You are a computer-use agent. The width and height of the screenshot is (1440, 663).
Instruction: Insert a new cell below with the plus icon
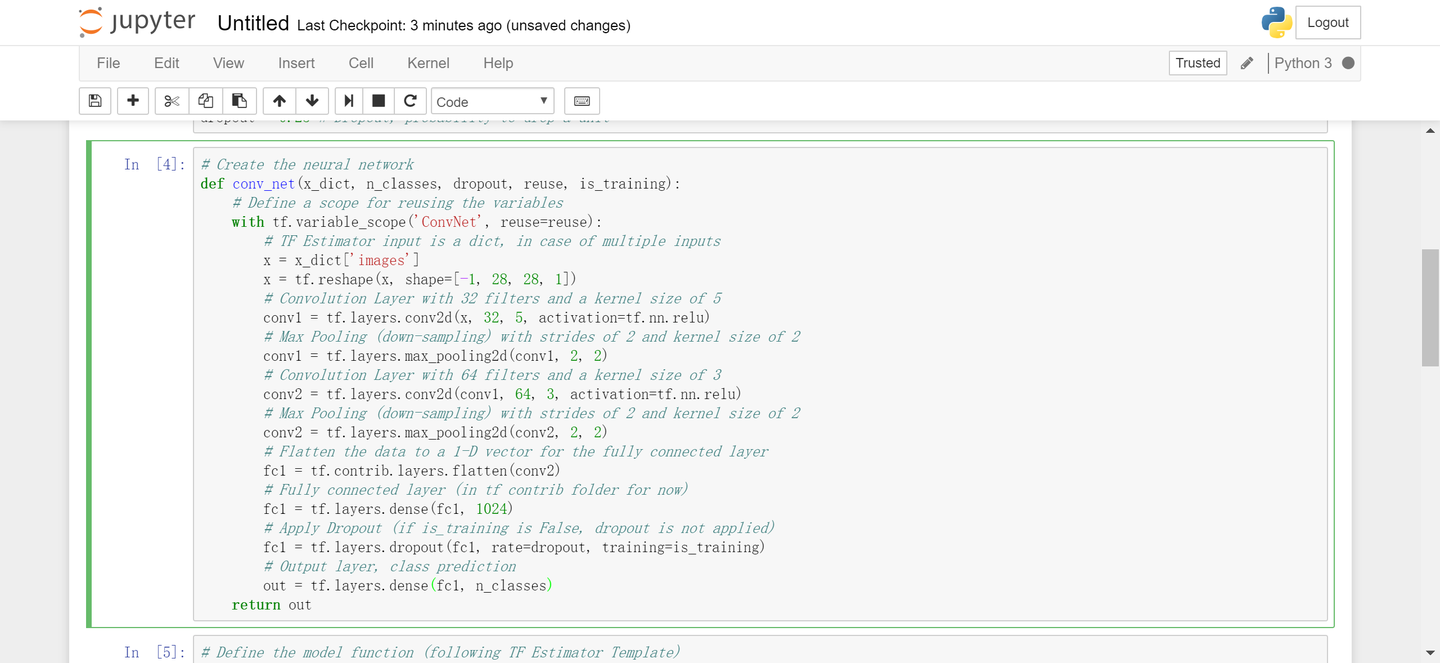(x=133, y=101)
